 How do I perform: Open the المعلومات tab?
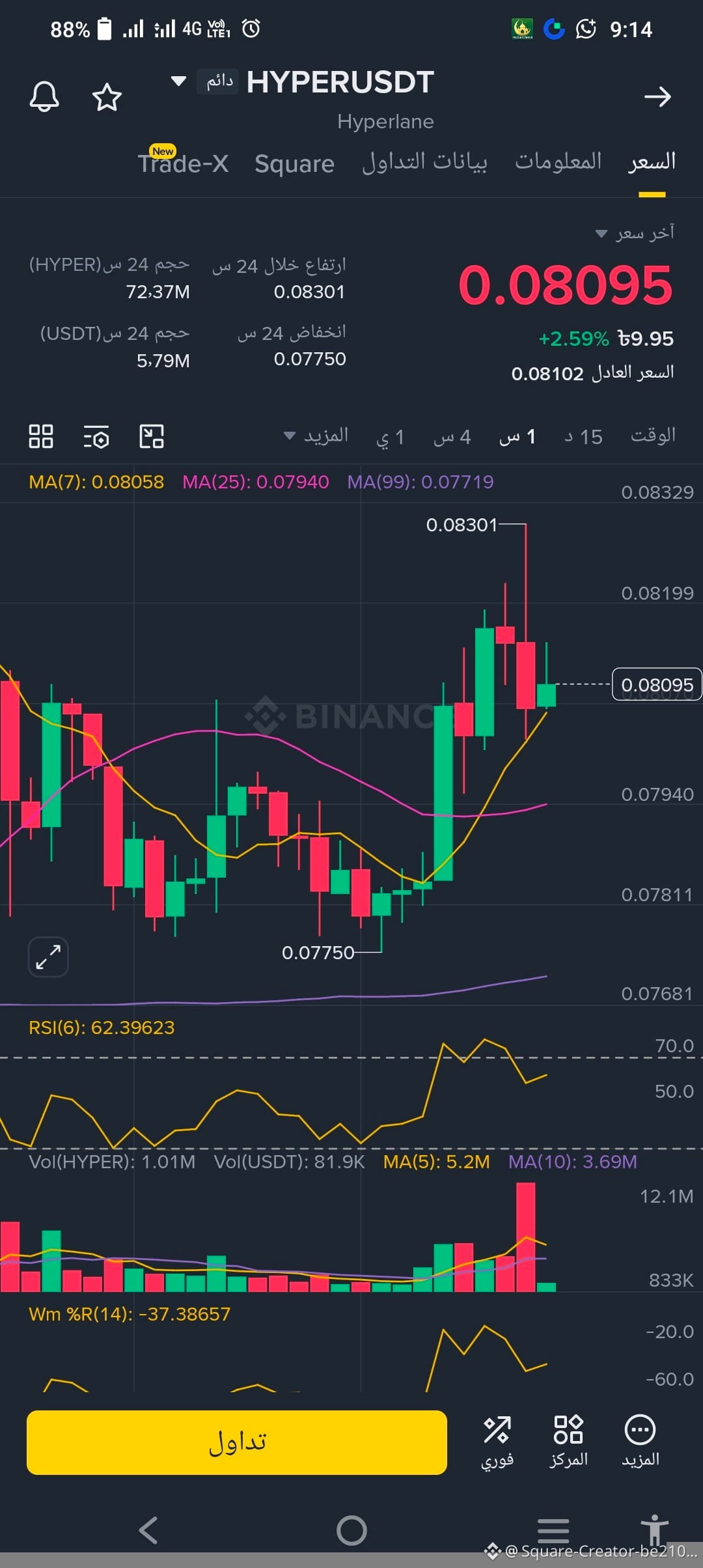click(558, 161)
